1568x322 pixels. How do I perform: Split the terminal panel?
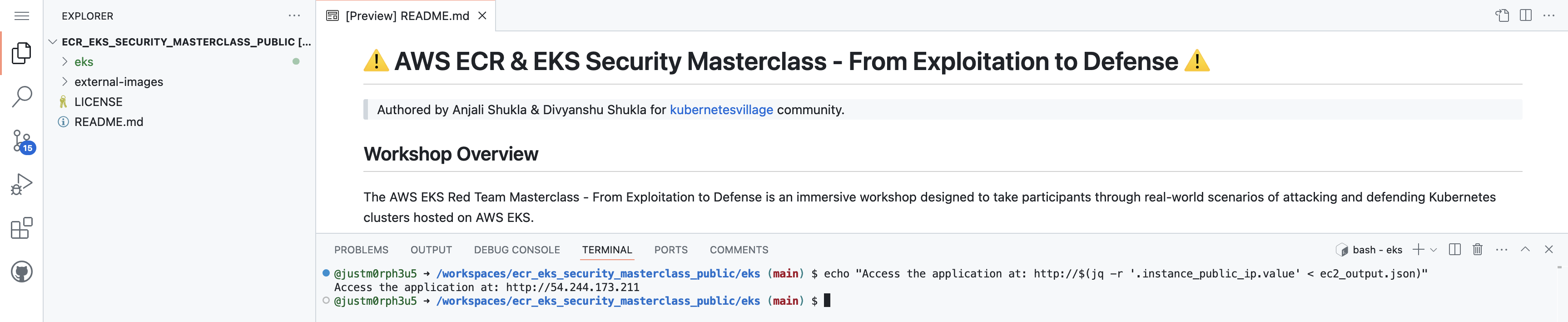coord(1455,249)
